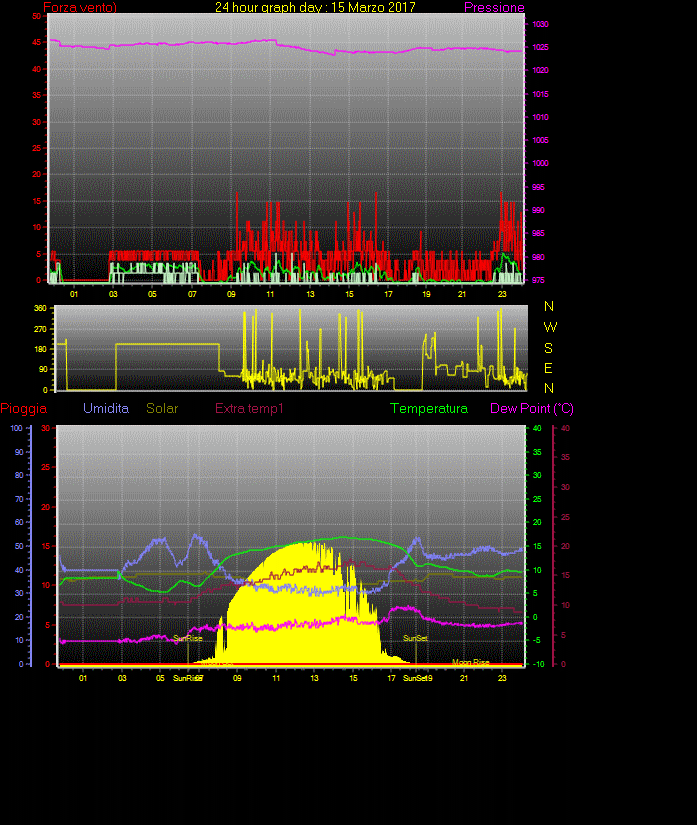Click the SunSet marker label inside bottom chart
This screenshot has width=697, height=825.
tap(416, 638)
